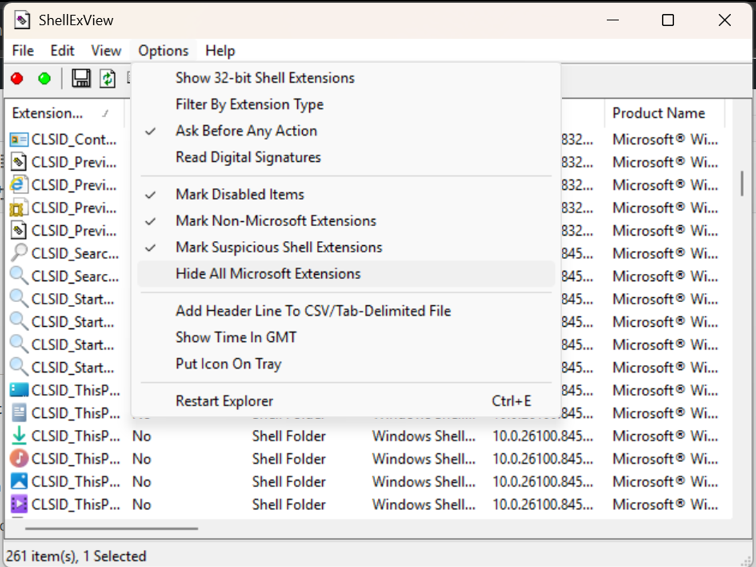Click the status bar item count text
The height and width of the screenshot is (567, 756).
click(x=76, y=556)
